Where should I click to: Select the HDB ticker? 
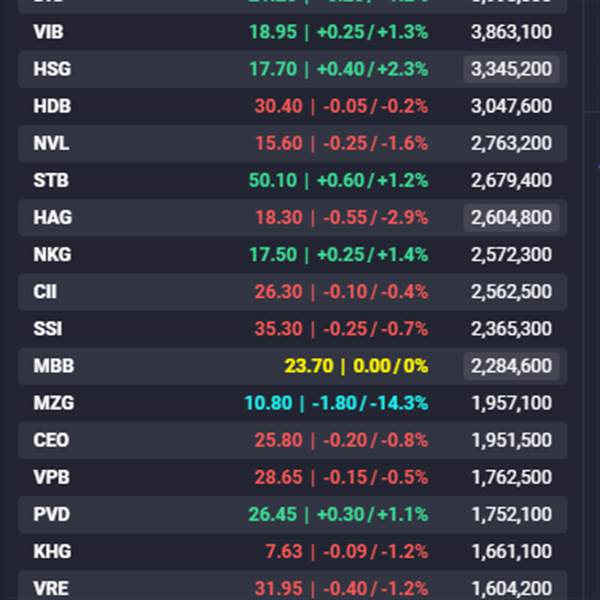52,106
